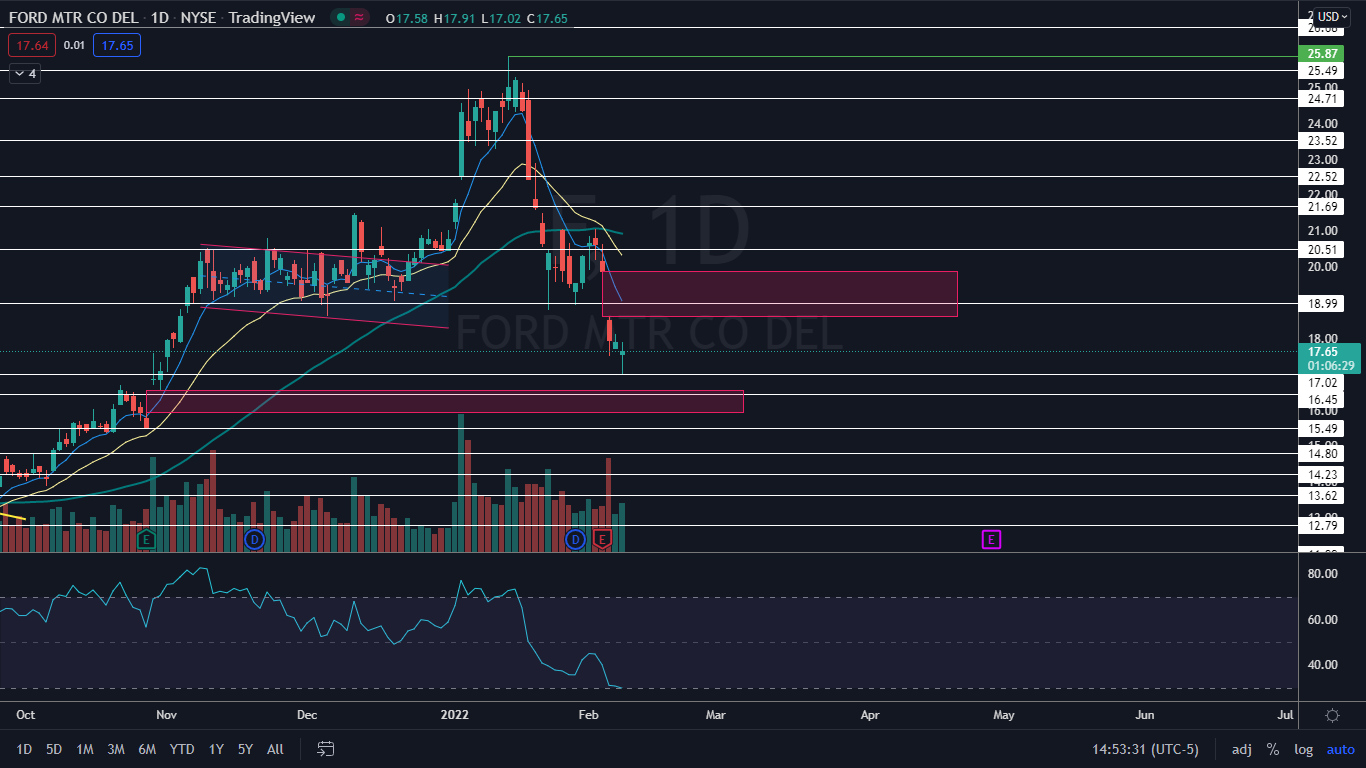Click the 22.52 horizontal line price label
This screenshot has width=1366, height=768.
point(1323,176)
